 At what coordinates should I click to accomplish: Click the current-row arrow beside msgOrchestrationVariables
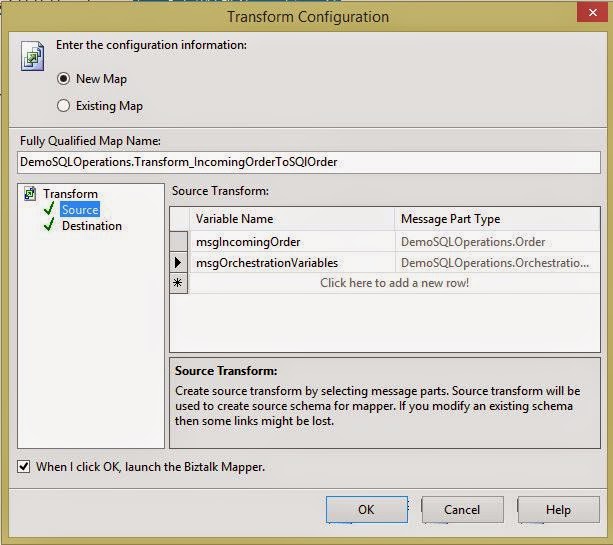pos(178,262)
